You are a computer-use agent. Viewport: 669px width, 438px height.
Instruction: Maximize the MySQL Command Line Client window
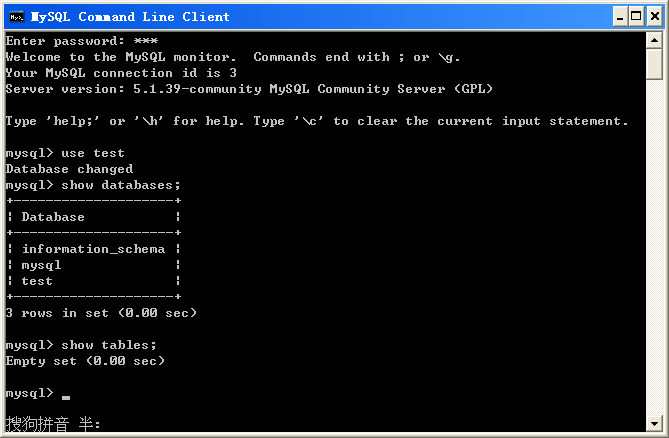636,17
